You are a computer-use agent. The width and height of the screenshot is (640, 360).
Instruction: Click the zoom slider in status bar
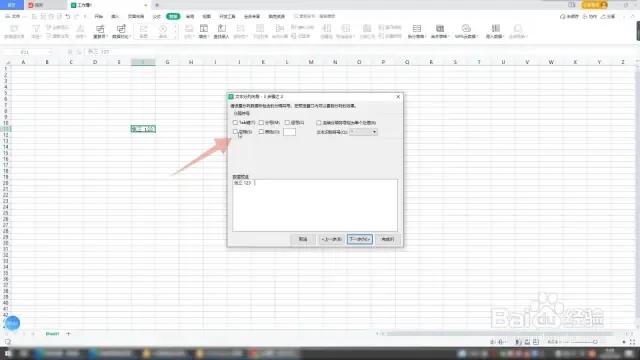click(595, 342)
